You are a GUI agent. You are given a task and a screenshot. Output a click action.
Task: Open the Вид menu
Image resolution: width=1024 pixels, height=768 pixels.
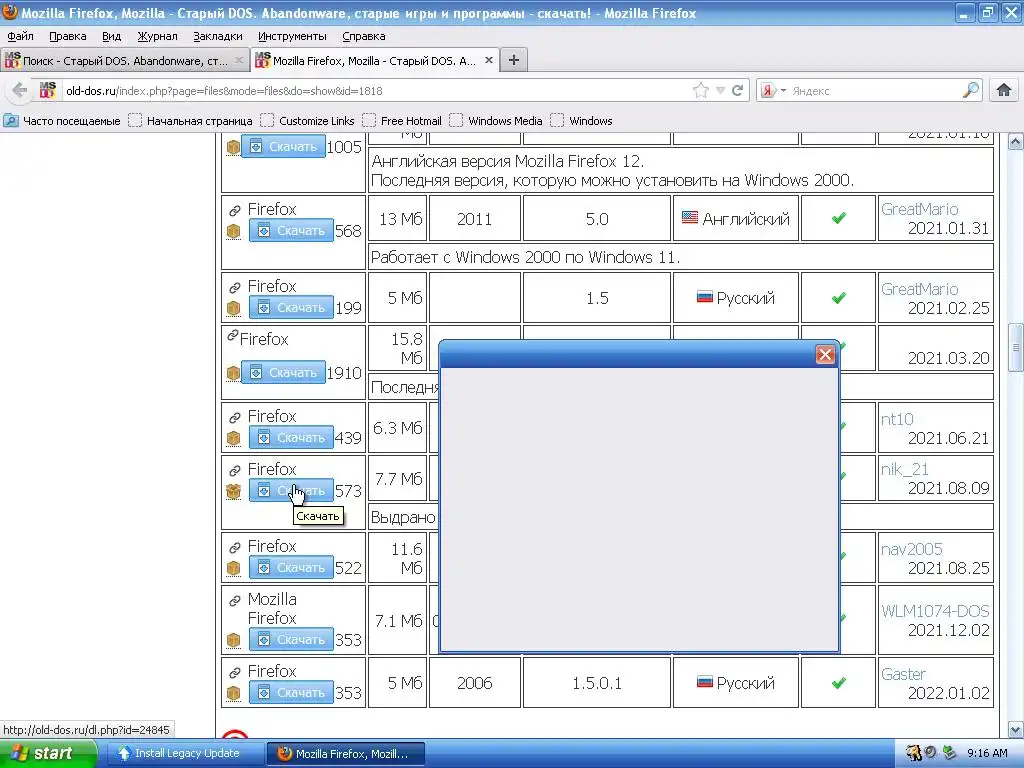tap(112, 36)
